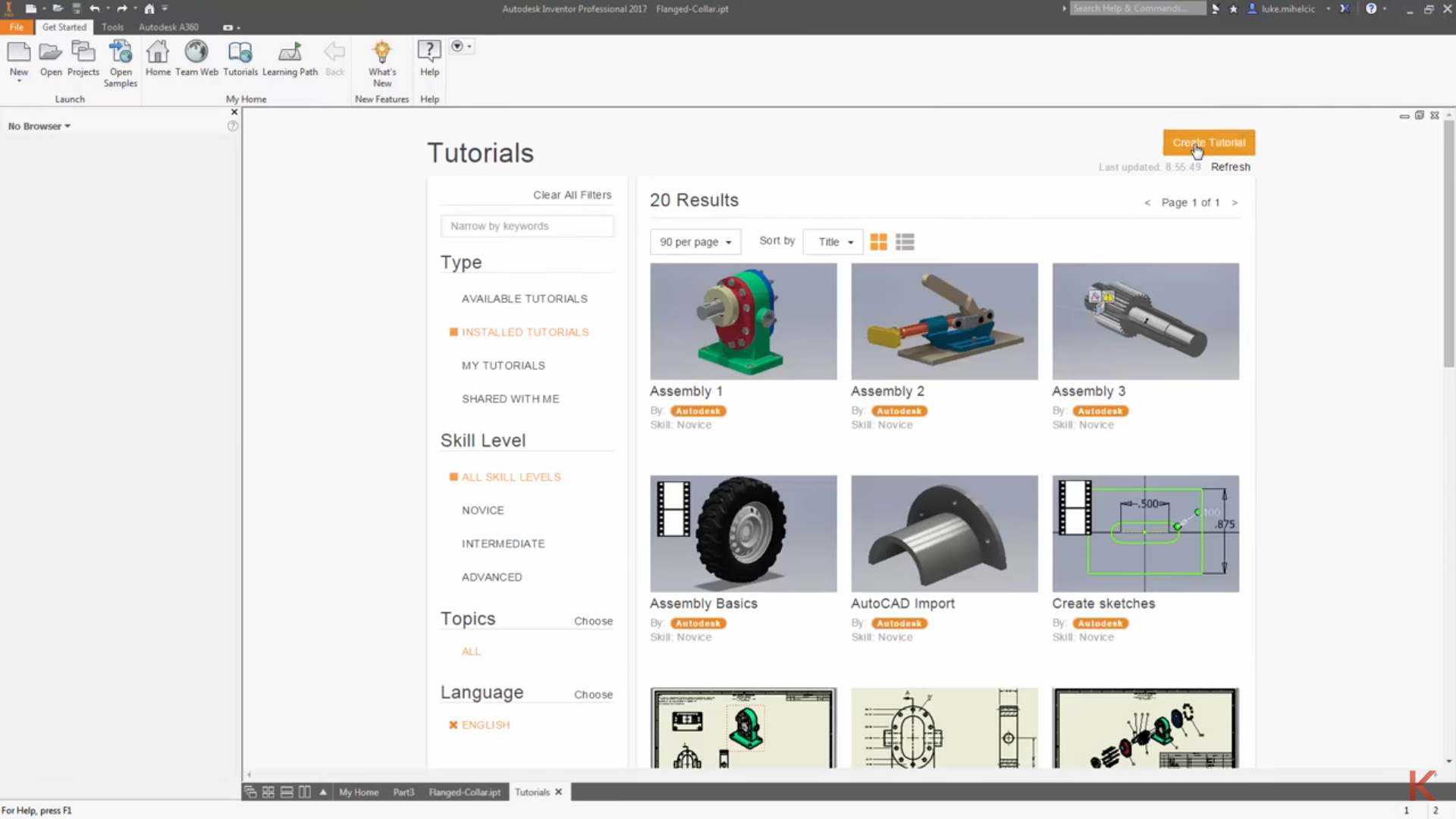1456x819 pixels.
Task: Click the New file ribbon icon
Action: (x=19, y=52)
